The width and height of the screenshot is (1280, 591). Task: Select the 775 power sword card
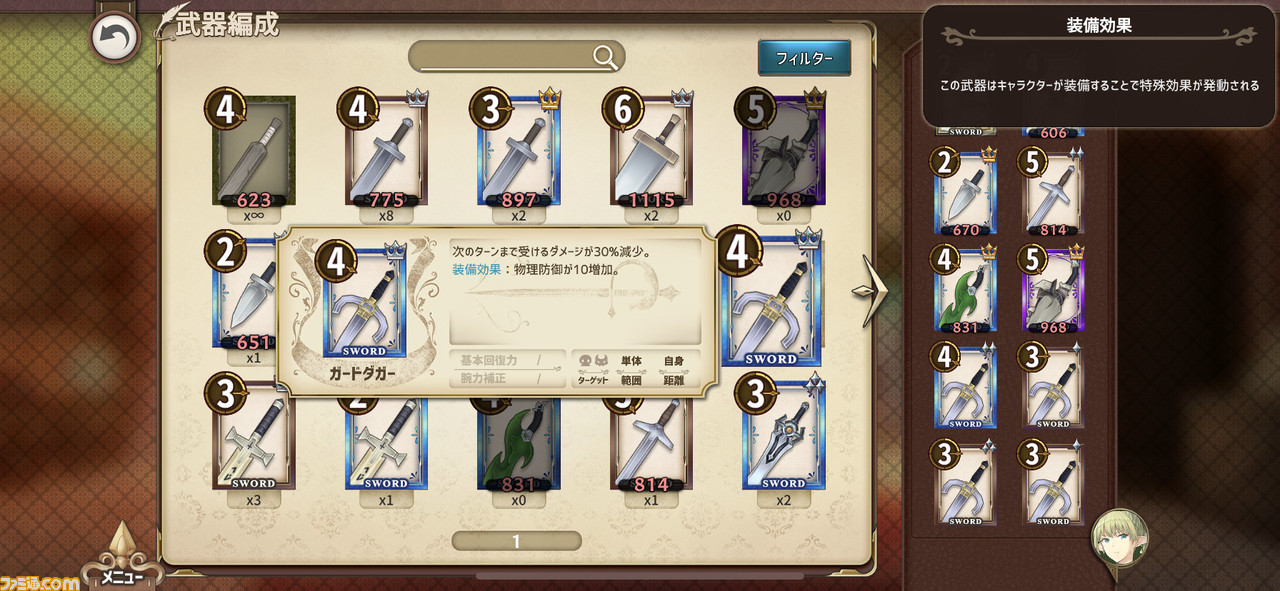[386, 151]
